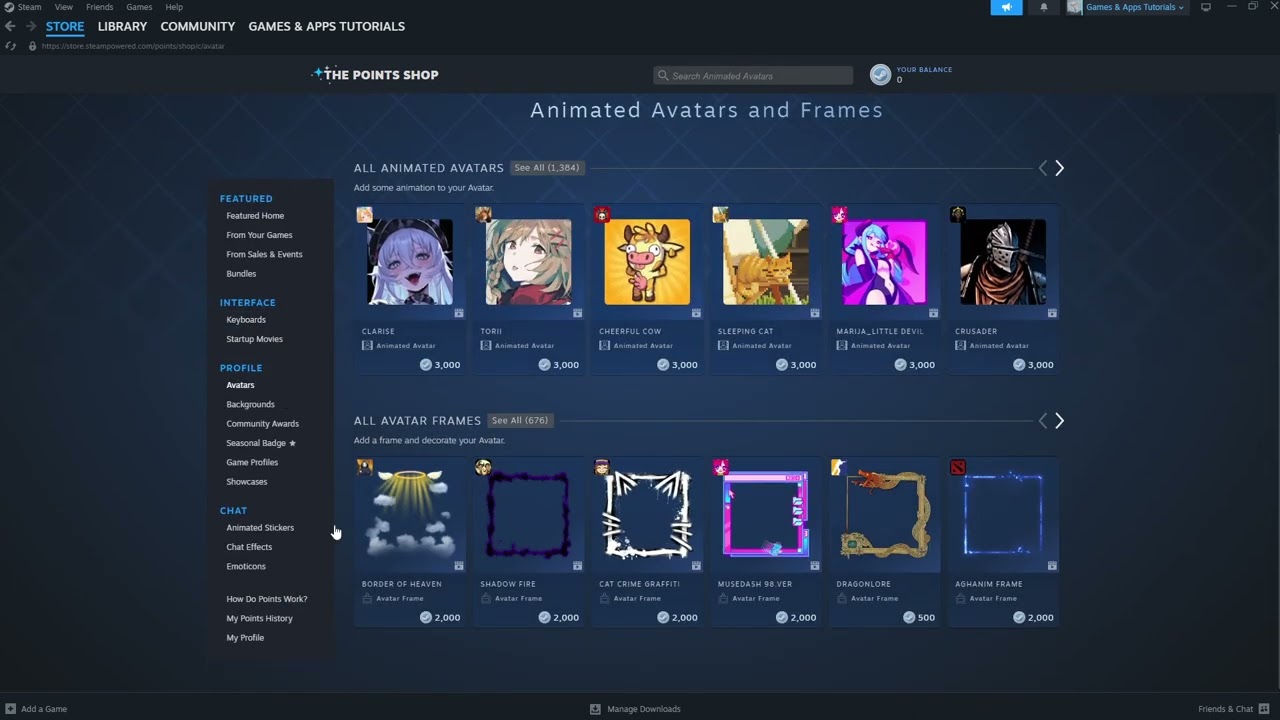This screenshot has width=1280, height=720.
Task: Open the Games menu
Action: pyautogui.click(x=139, y=7)
